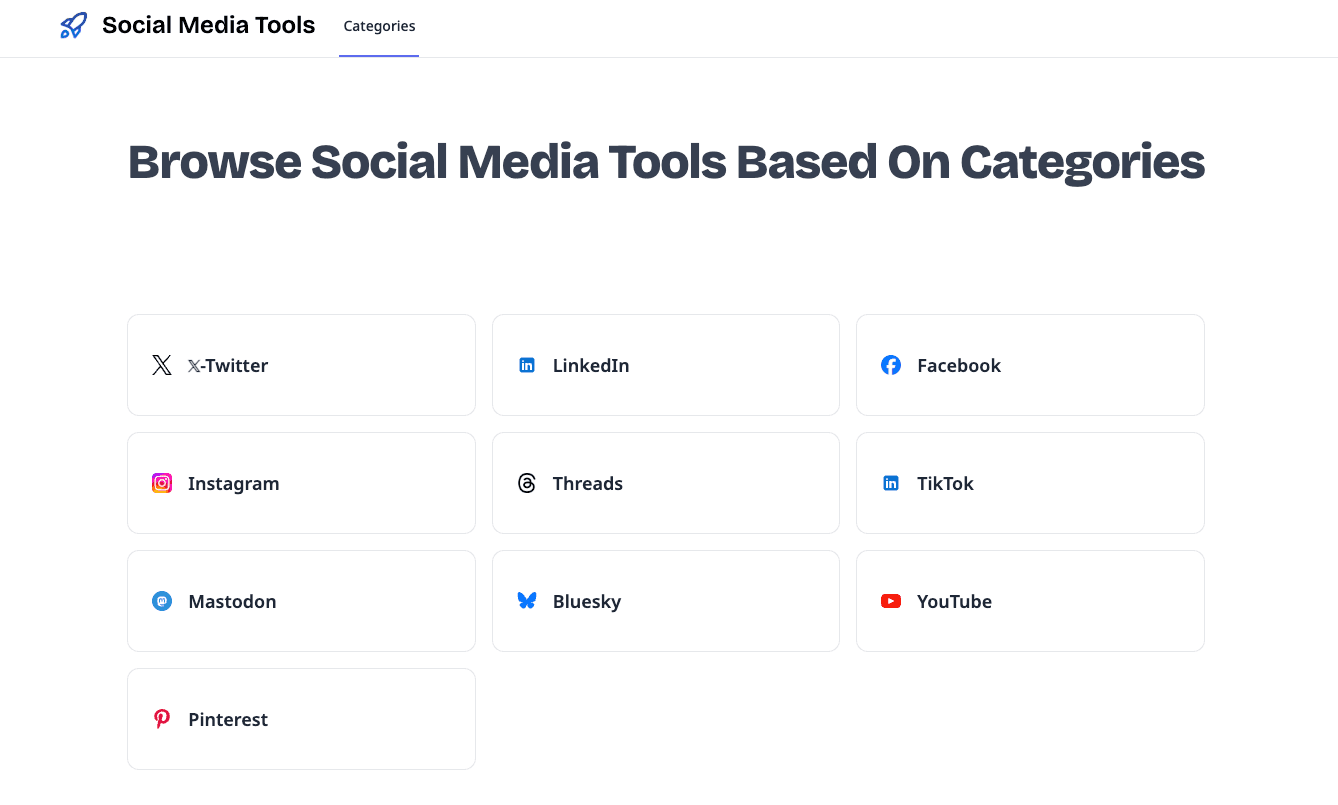Click the Facebook logo icon
This screenshot has height=805, width=1338.
891,365
